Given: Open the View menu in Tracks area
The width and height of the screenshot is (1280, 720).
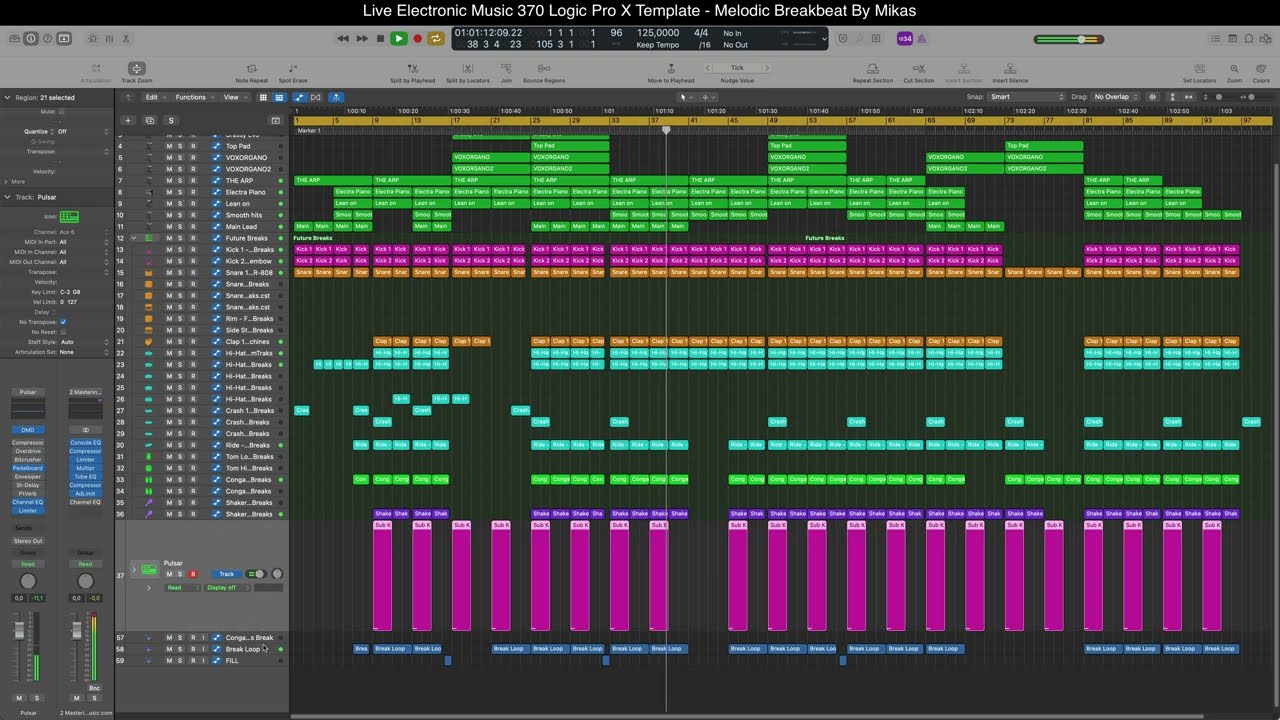Looking at the screenshot, I should pos(234,97).
